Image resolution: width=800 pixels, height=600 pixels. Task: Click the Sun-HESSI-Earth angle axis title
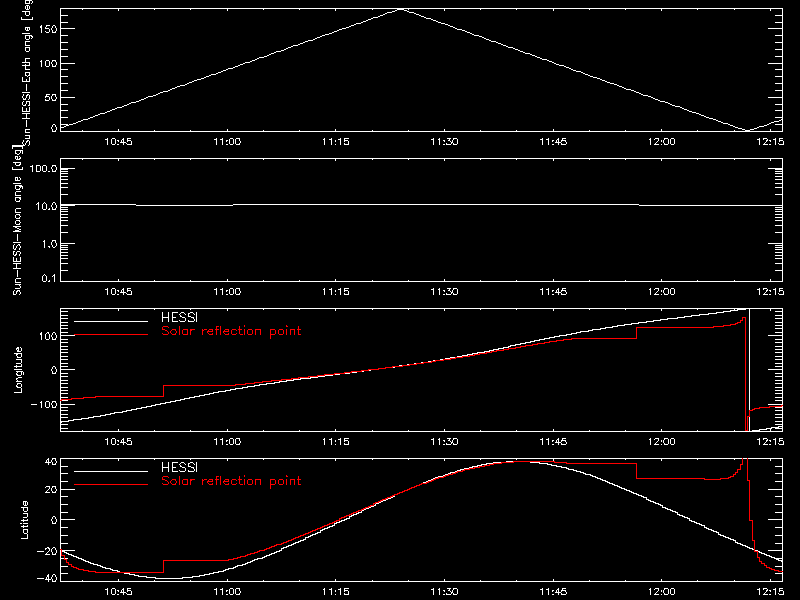tap(28, 71)
